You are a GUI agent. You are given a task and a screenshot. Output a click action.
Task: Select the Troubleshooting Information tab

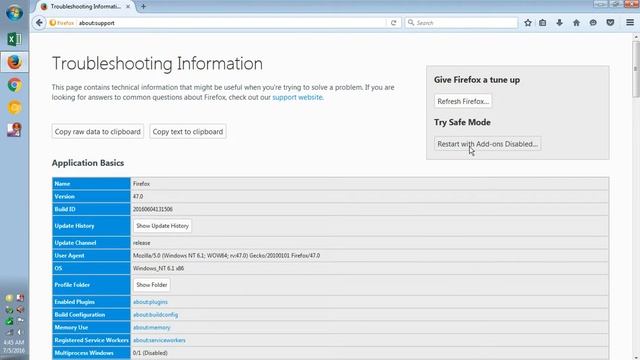(86, 7)
